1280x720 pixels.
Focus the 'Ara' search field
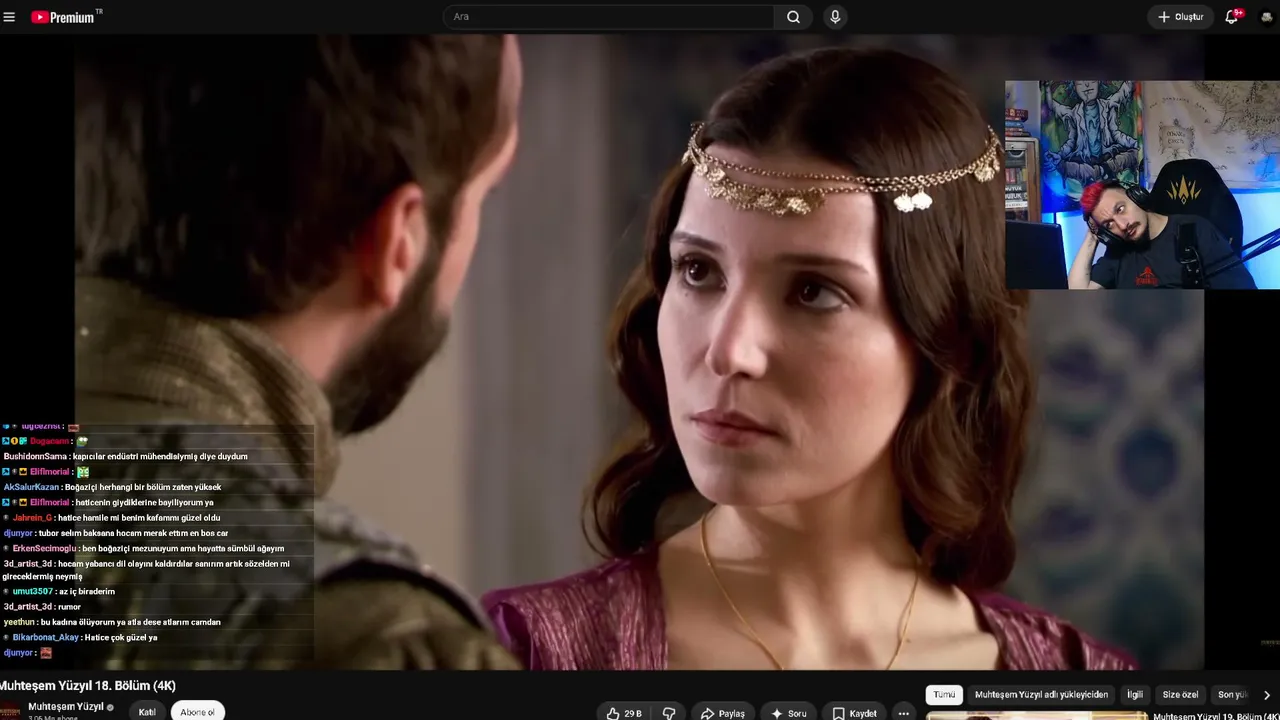tap(608, 17)
